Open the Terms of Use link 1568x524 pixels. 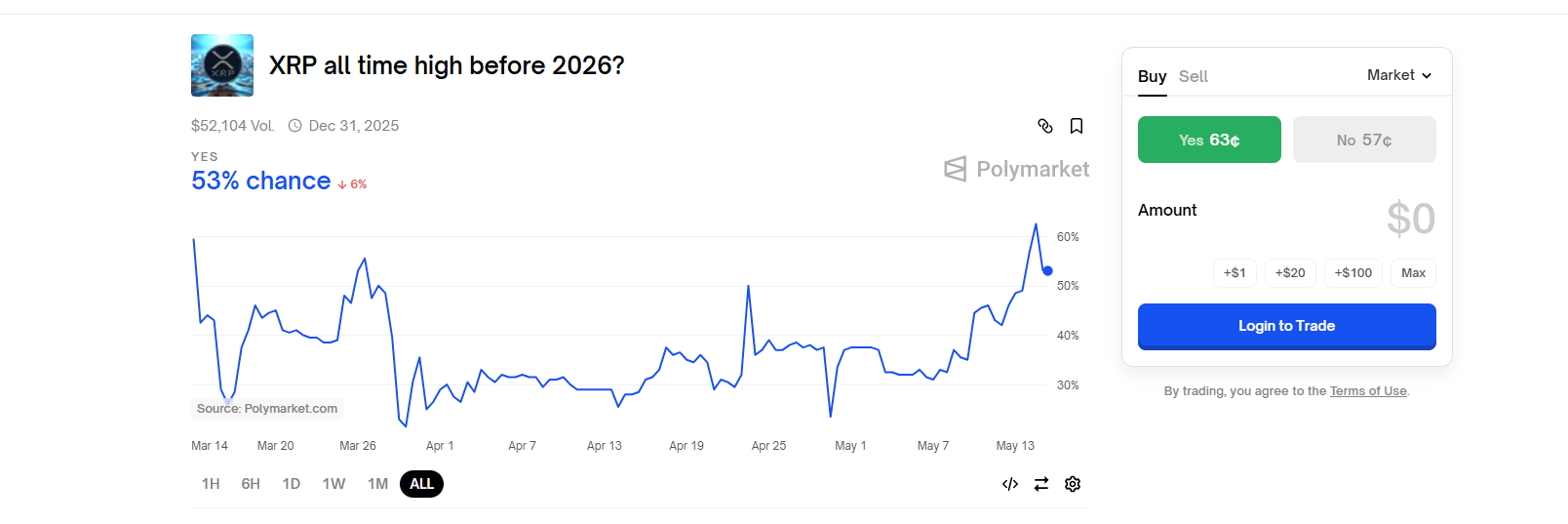(x=1368, y=391)
